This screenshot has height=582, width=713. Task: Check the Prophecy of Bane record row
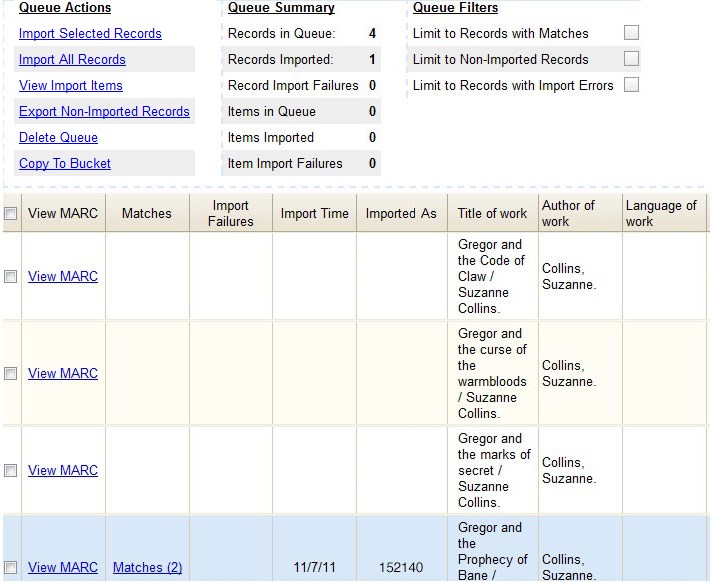pyautogui.click(x=10, y=567)
